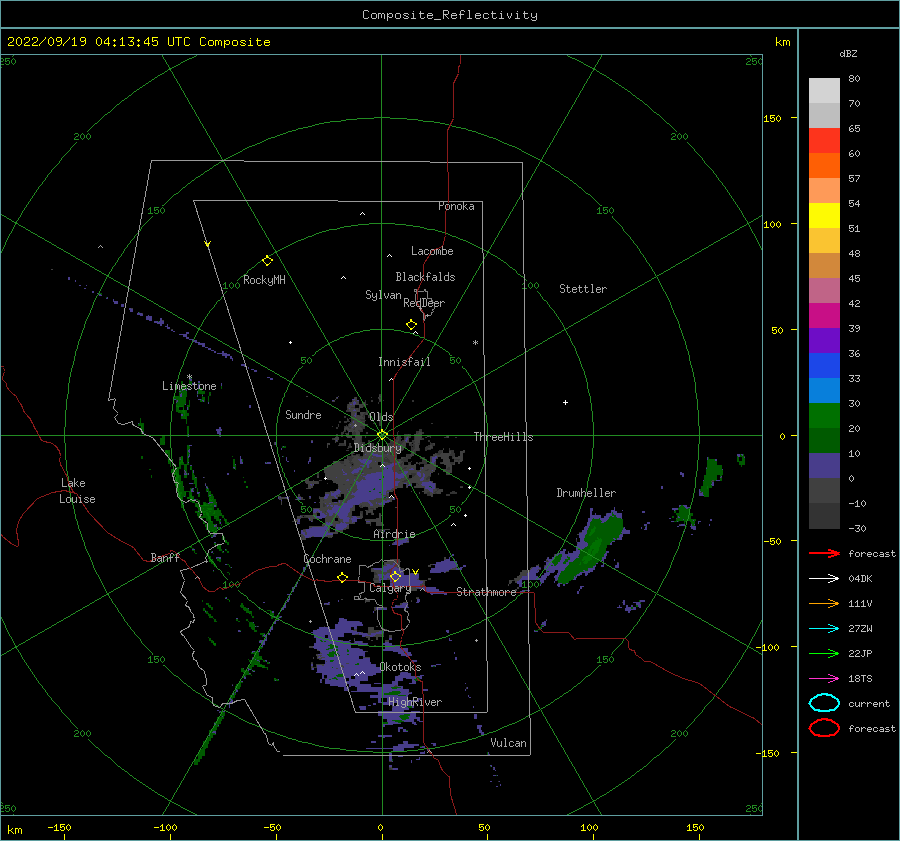
Task: Click the asterisk marker near Limestone
Action: 189,377
